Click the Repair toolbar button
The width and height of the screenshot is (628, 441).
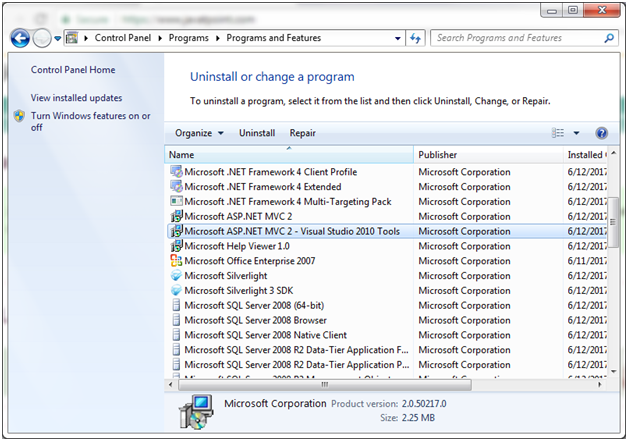pos(303,133)
